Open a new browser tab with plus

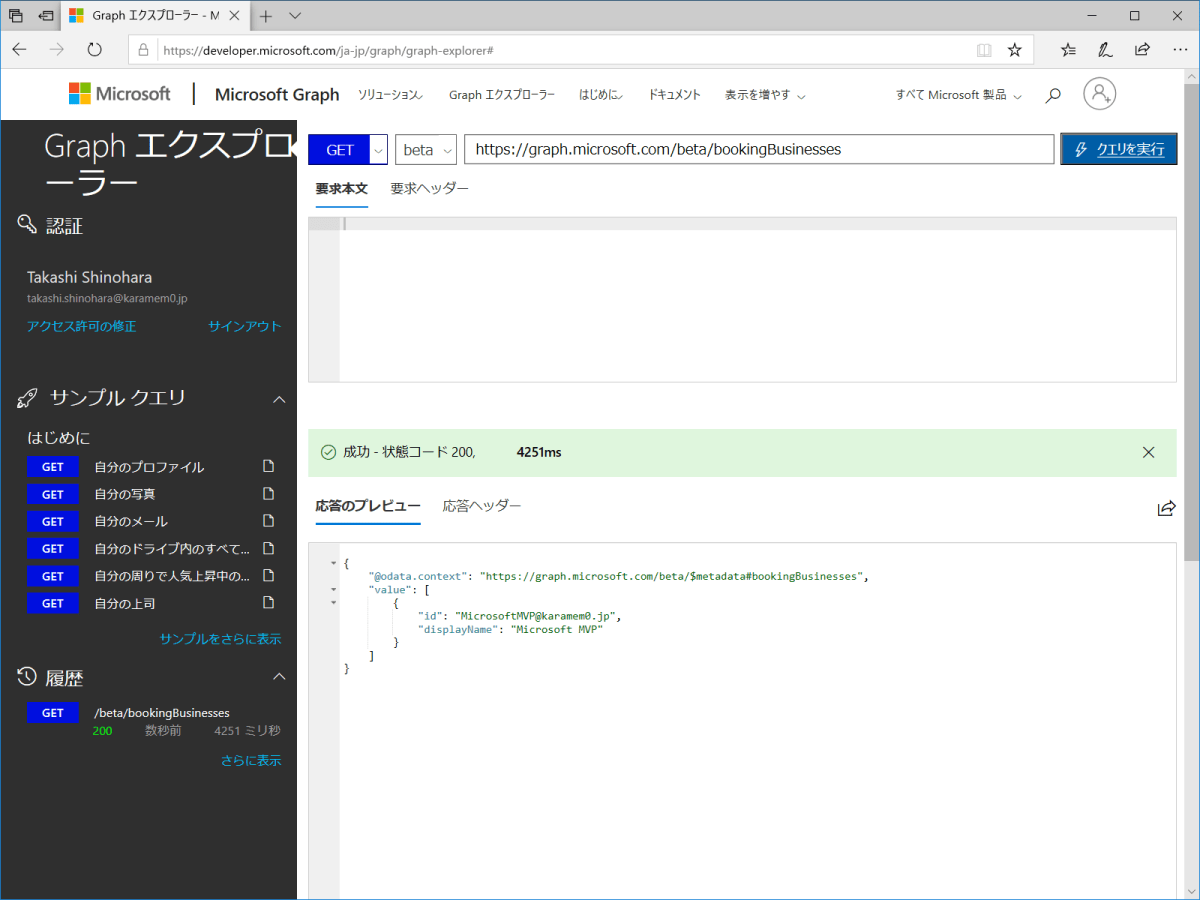[x=265, y=16]
